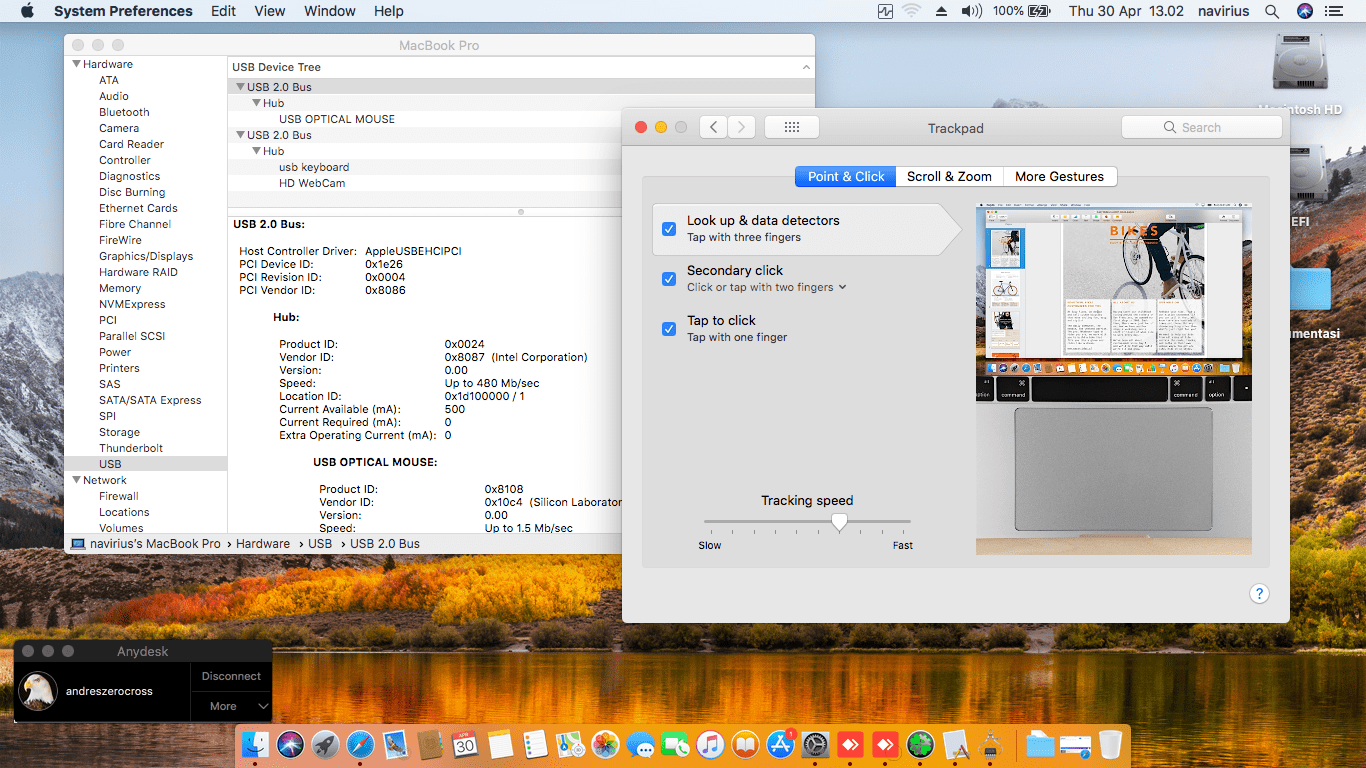Open the Trackpad help question mark button
Image resolution: width=1366 pixels, height=768 pixels.
click(1259, 594)
